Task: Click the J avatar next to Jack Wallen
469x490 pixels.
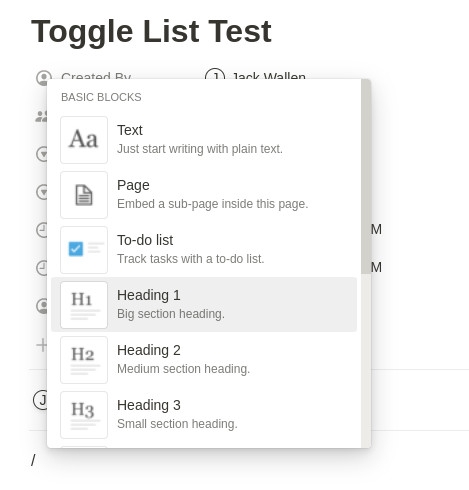Action: (215, 76)
